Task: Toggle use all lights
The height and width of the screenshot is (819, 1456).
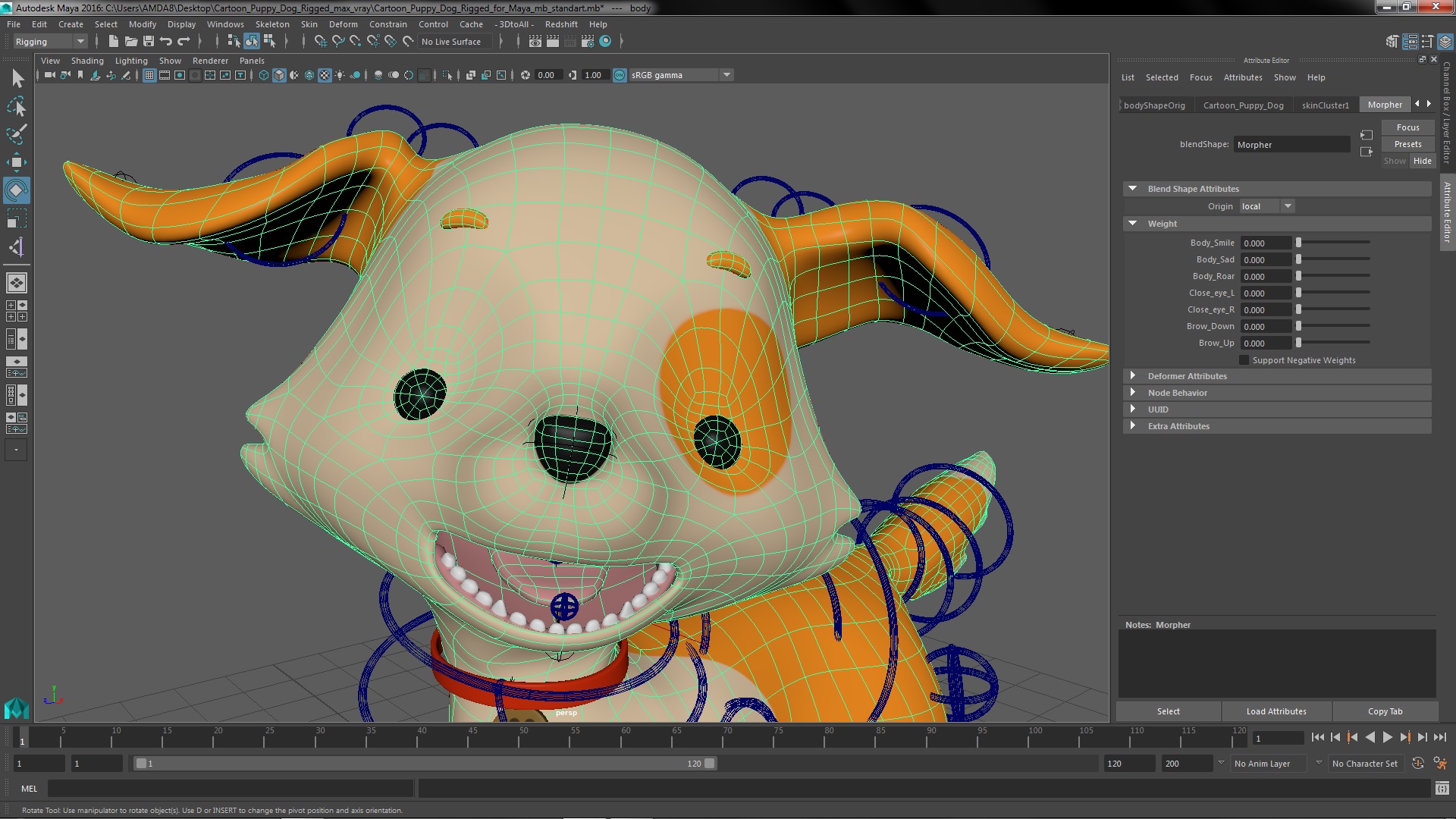Action: tap(340, 75)
